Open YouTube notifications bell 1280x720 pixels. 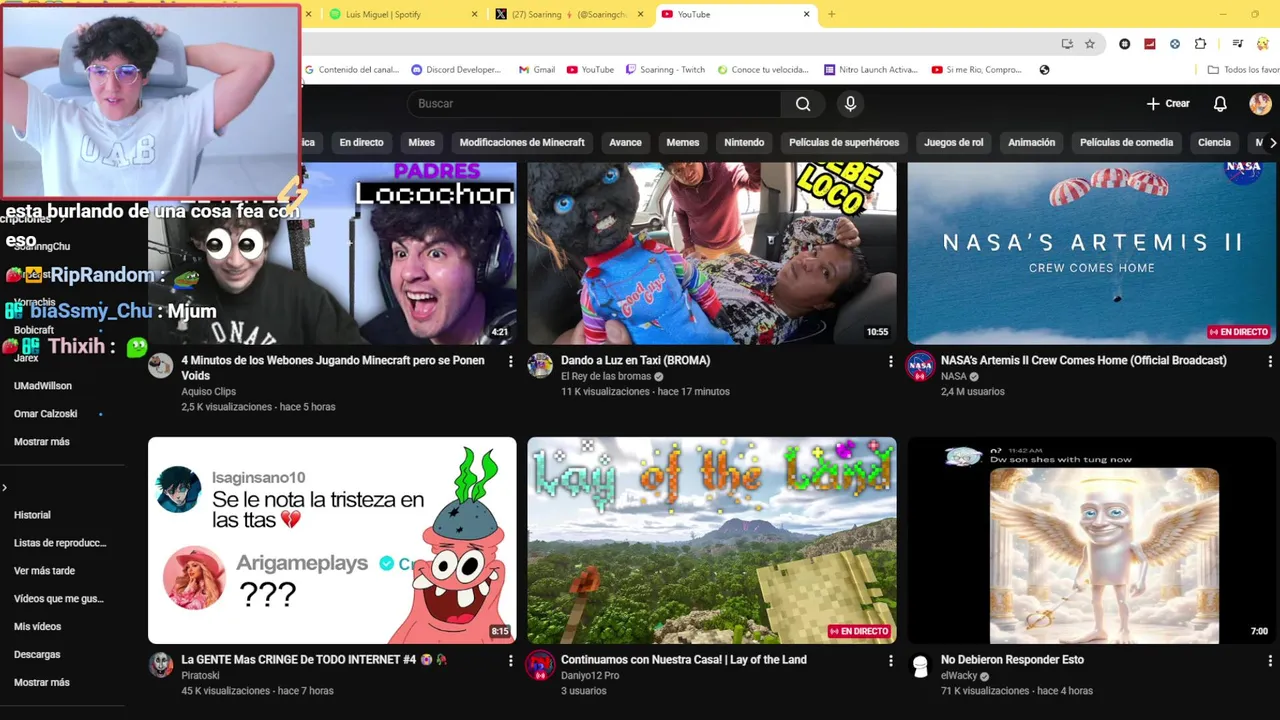point(1220,104)
